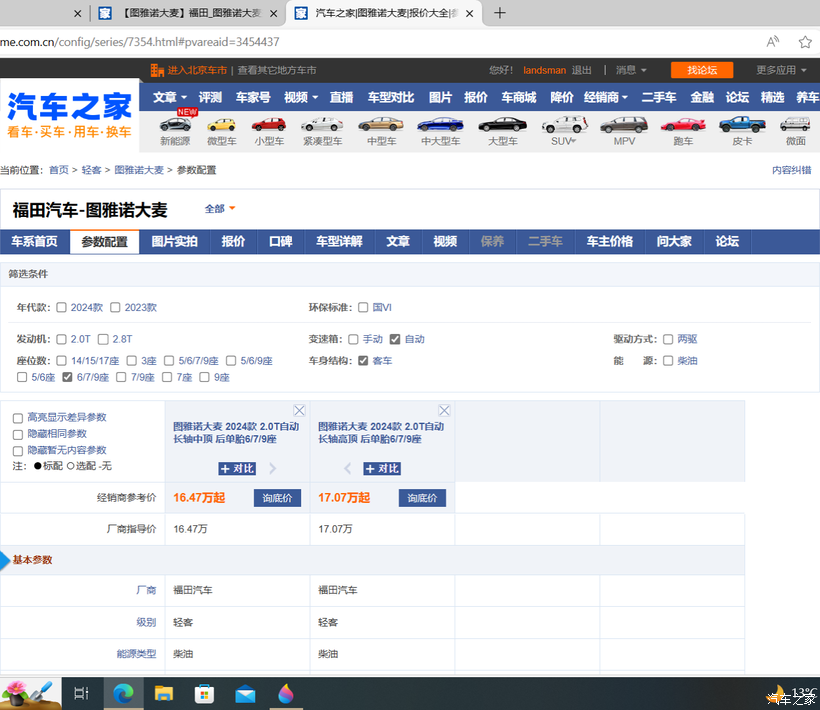Click the browser address bar URL
The image size is (820, 710).
pyautogui.click(x=140, y=42)
